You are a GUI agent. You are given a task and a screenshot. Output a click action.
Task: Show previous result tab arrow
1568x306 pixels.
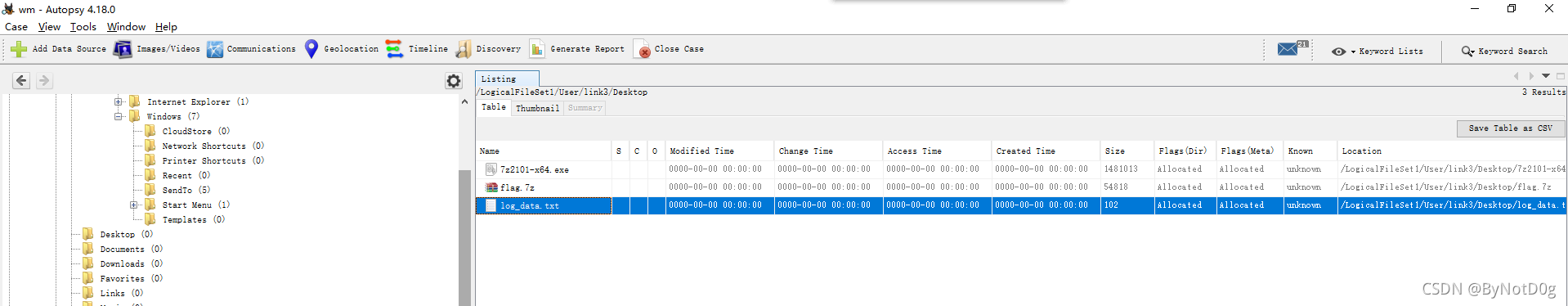point(1516,76)
